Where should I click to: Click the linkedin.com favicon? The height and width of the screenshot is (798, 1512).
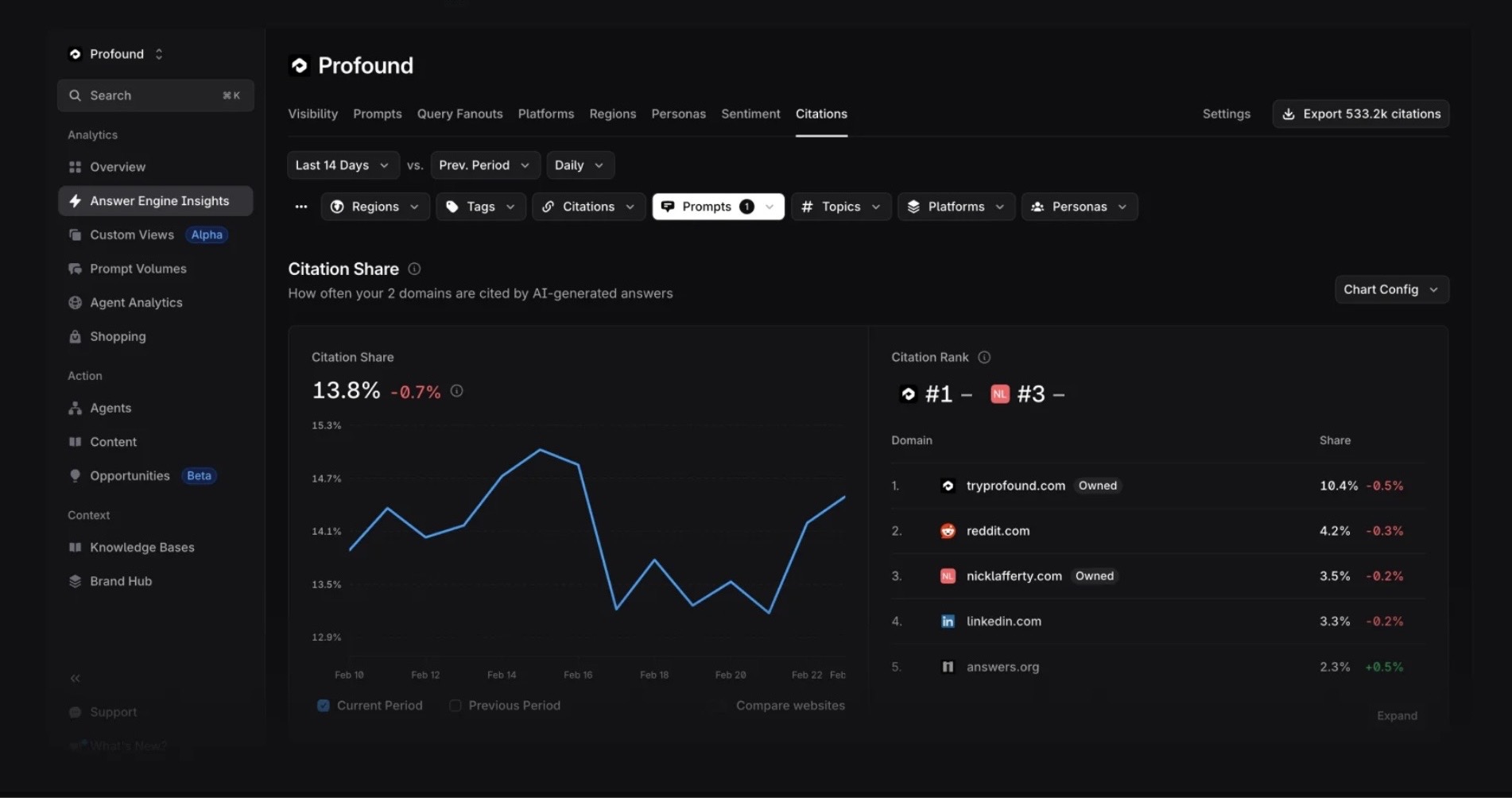pos(948,622)
